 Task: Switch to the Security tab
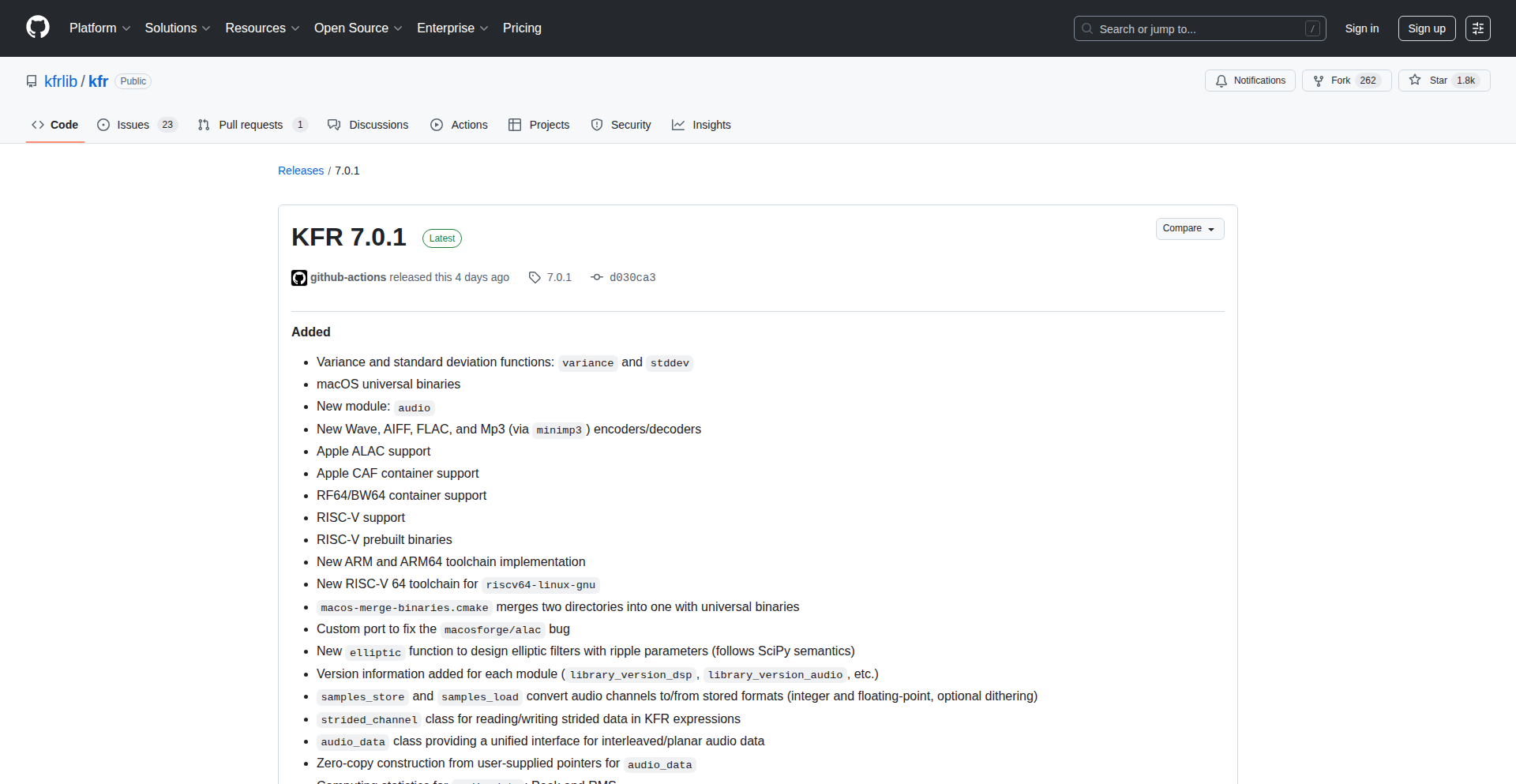[621, 125]
